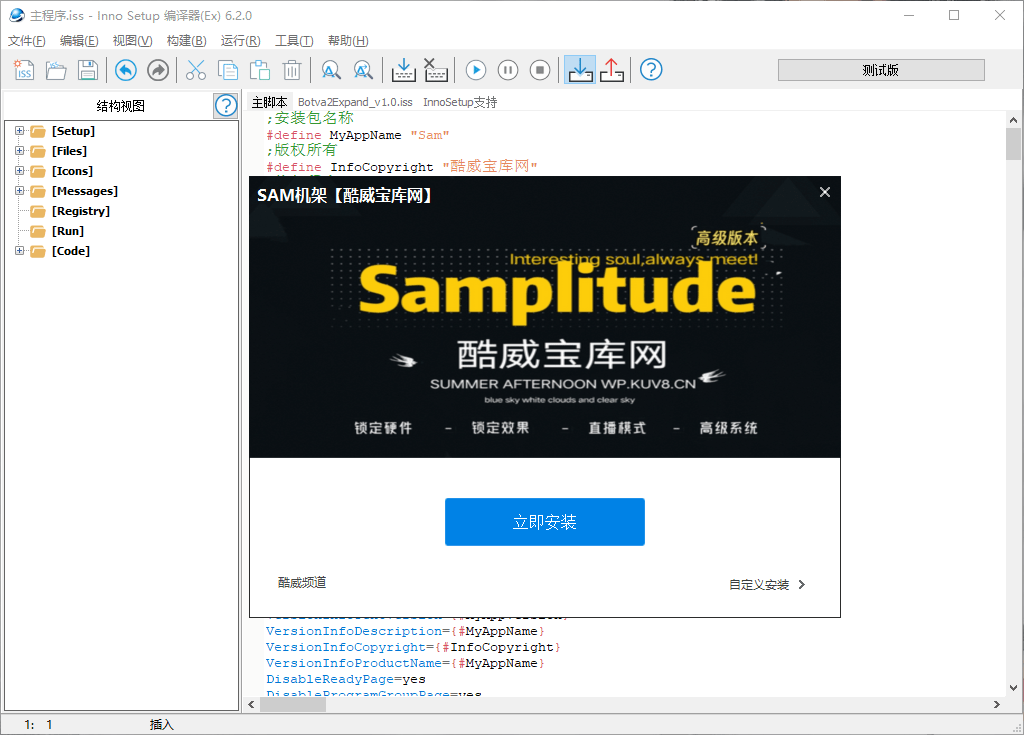This screenshot has height=735, width=1024.
Task: Toggle the highlighted download-tray toolbar button
Action: pyautogui.click(x=580, y=69)
